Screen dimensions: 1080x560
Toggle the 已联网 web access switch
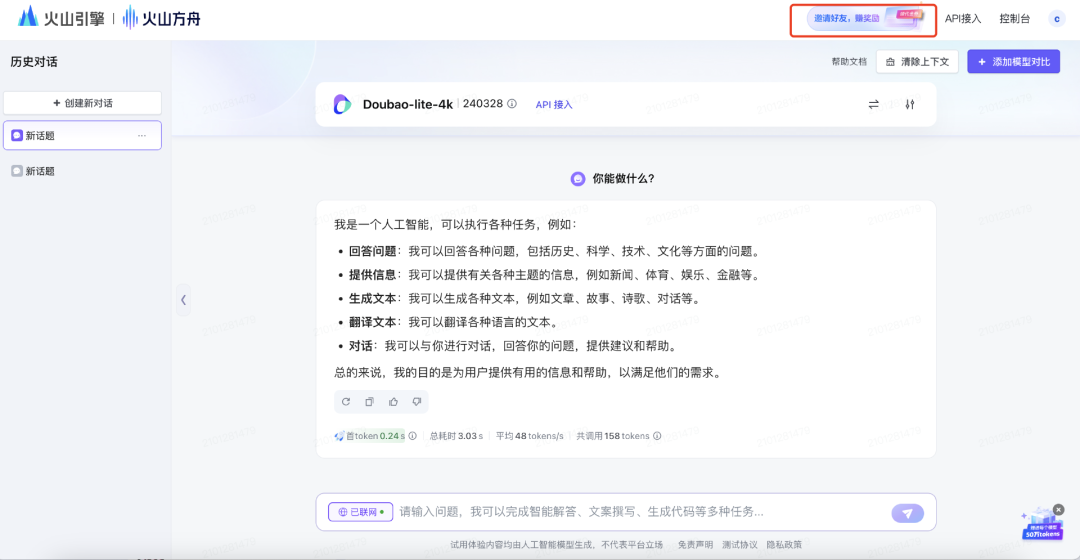coord(361,512)
